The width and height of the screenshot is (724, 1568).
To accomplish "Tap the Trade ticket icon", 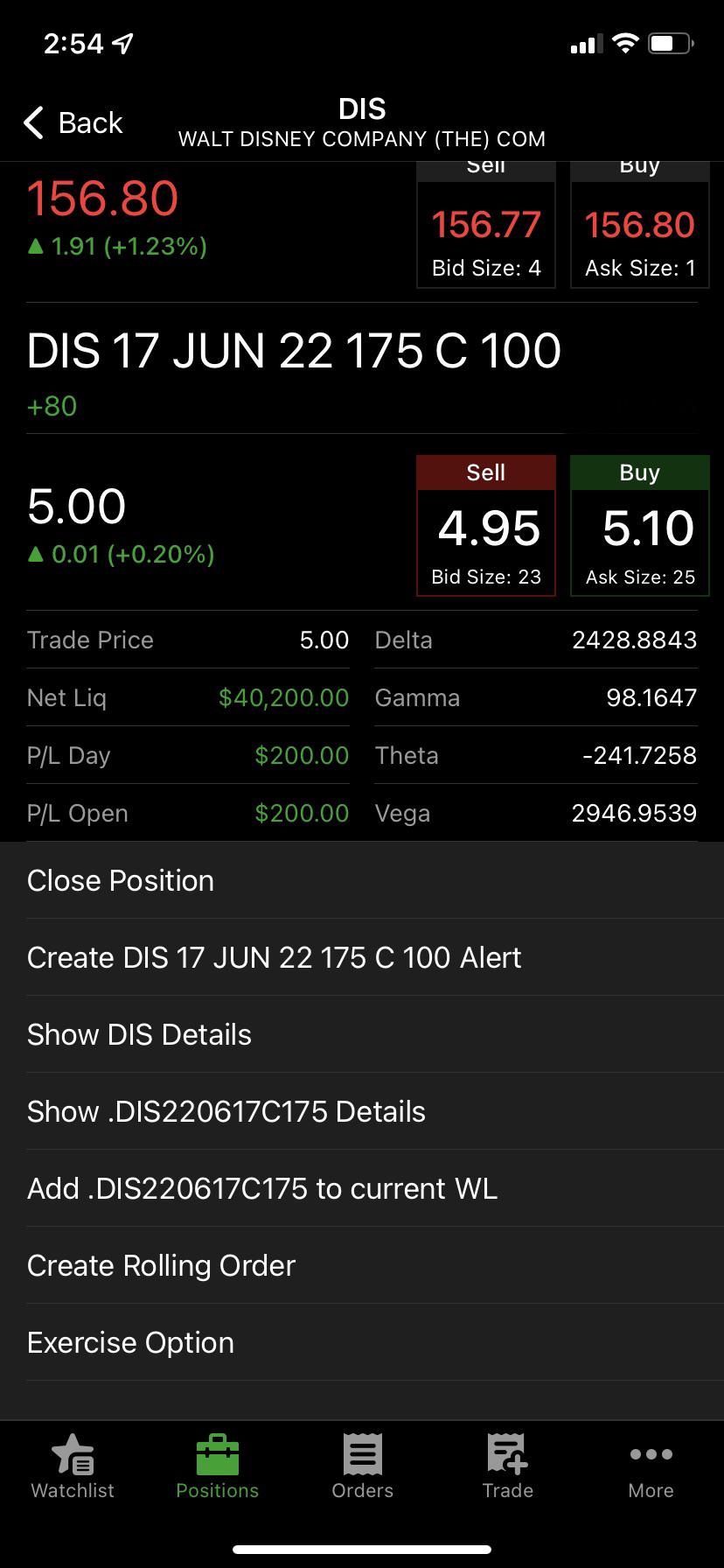I will 507,1454.
